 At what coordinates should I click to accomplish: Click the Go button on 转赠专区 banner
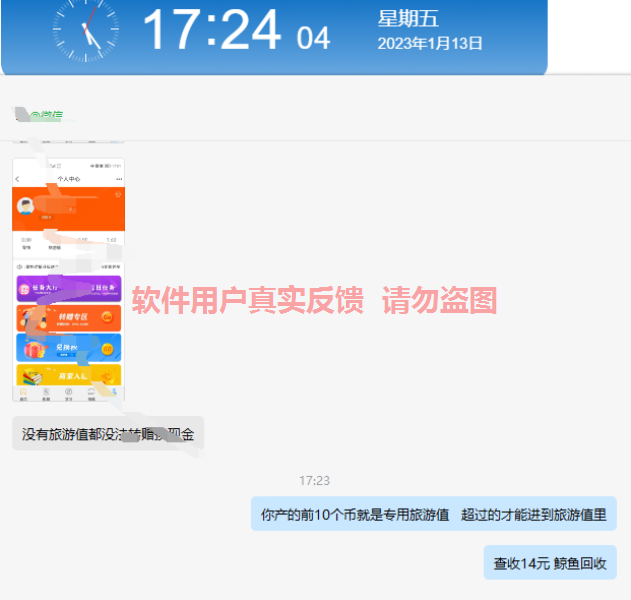coord(108,317)
